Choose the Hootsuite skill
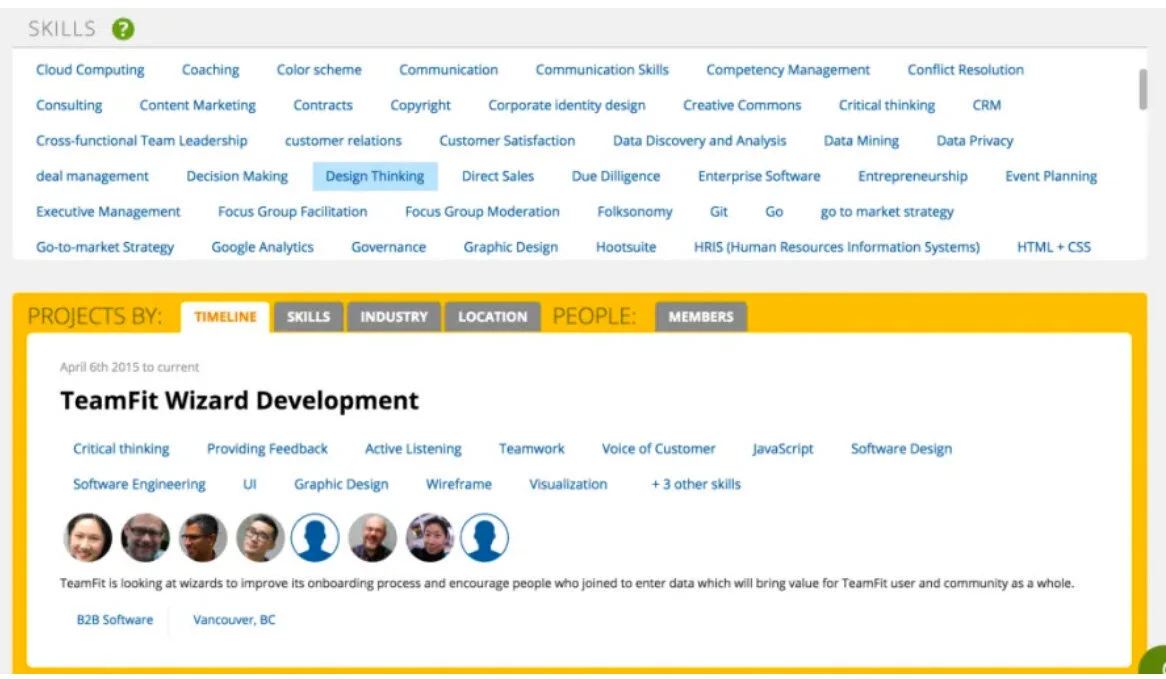 (x=625, y=247)
